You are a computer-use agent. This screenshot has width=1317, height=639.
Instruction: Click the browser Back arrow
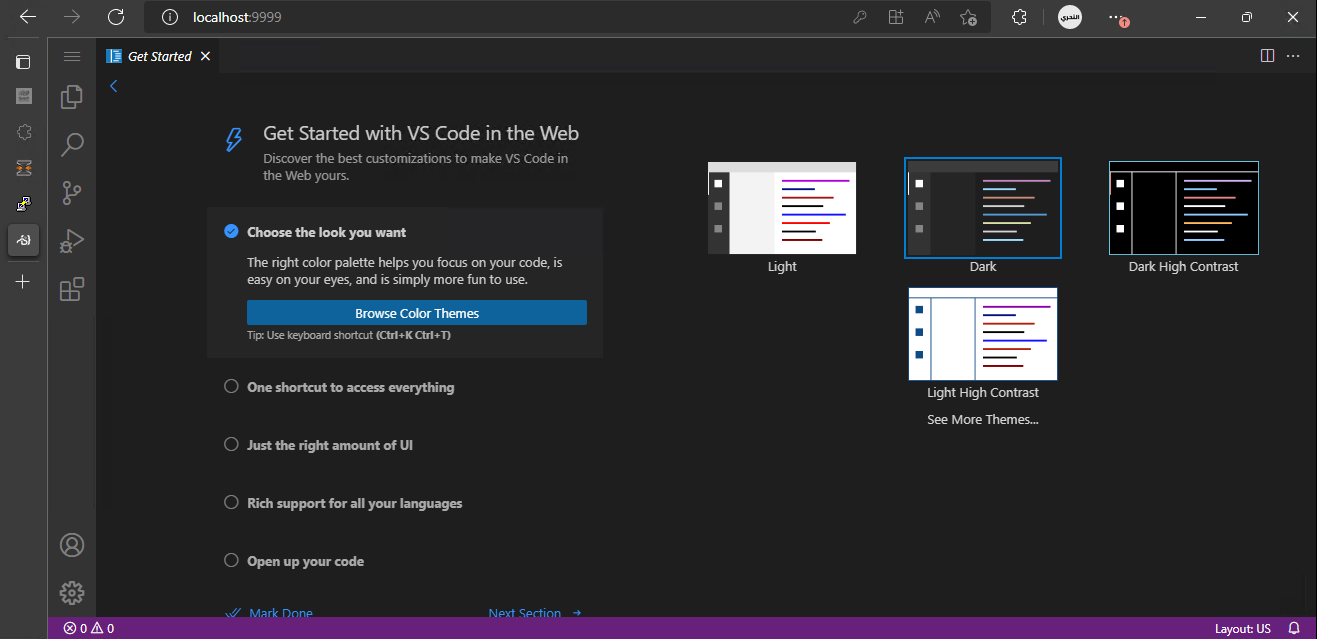pos(28,17)
